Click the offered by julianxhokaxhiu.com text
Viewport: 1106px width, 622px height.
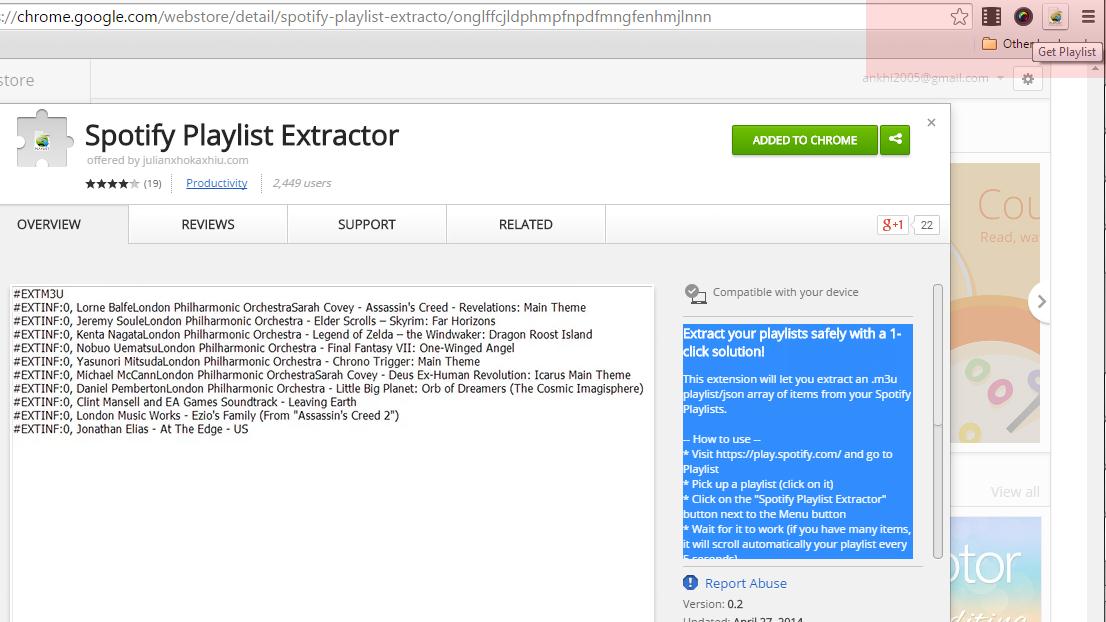168,160
